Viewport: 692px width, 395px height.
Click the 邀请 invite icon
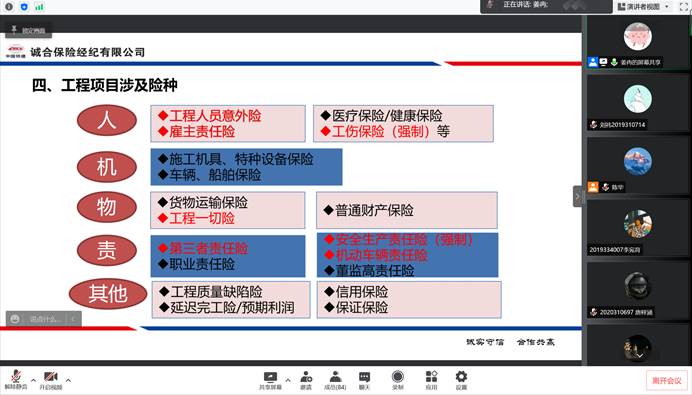tap(306, 380)
